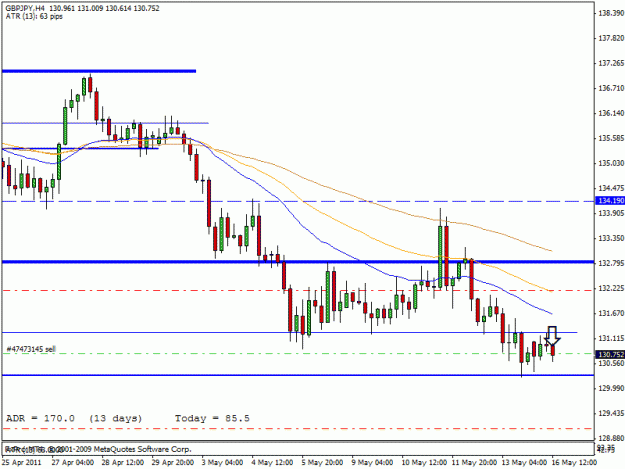Select the green dash-dot sell order line
Image resolution: width=625 pixels, height=469 pixels.
coord(298,353)
